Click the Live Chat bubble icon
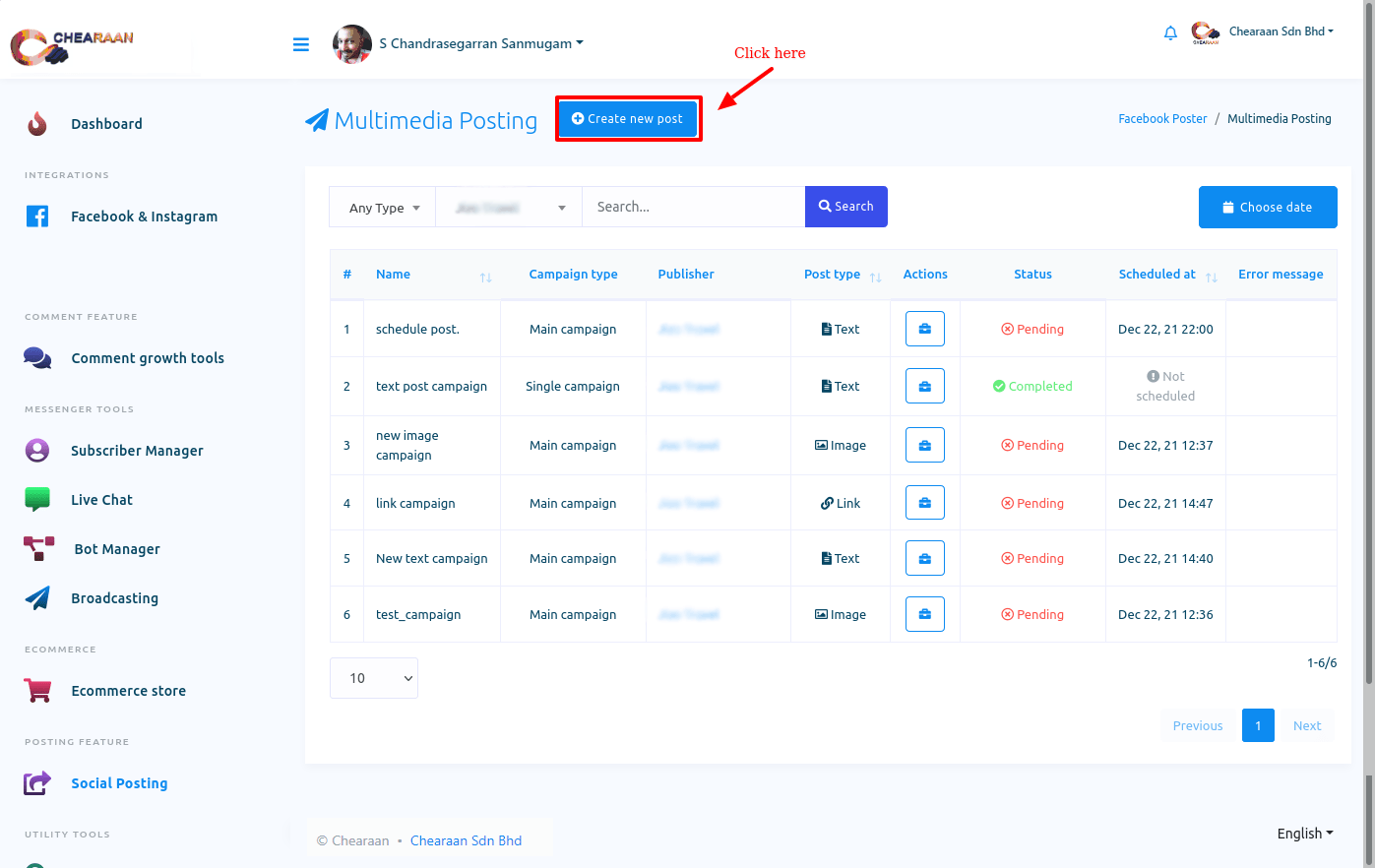 coord(37,500)
